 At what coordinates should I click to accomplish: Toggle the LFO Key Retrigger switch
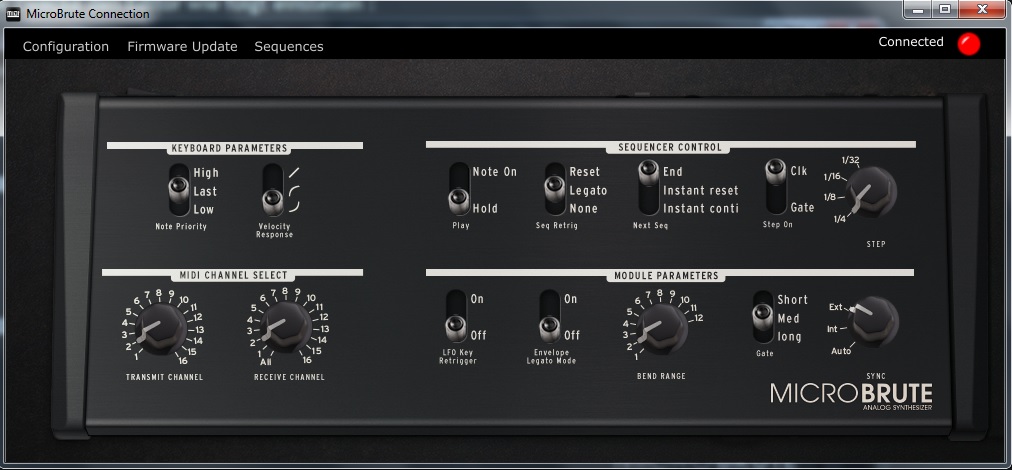click(x=456, y=316)
